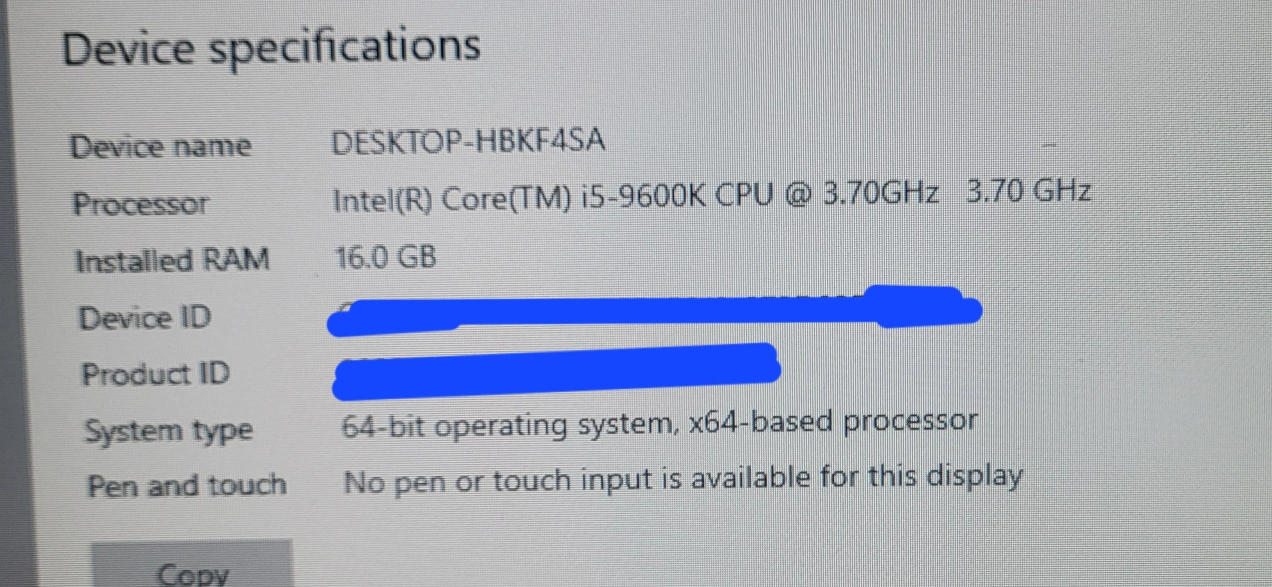Click the Device name label
The width and height of the screenshot is (1272, 587).
(x=160, y=147)
